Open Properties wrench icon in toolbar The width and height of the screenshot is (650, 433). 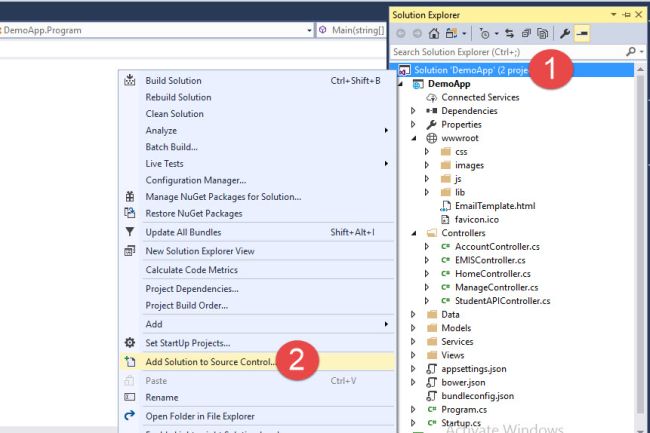click(x=565, y=34)
